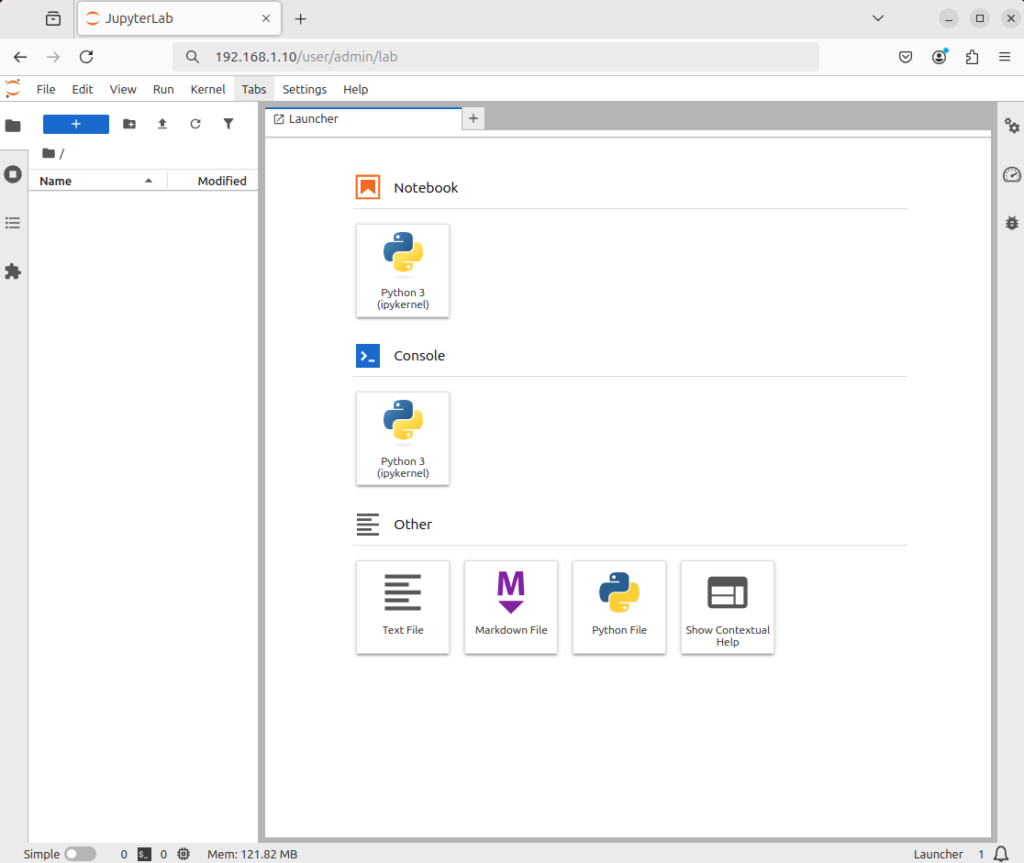1024x863 pixels.
Task: Open the Running Terminals and Kernels sidebar
Action: 13,174
